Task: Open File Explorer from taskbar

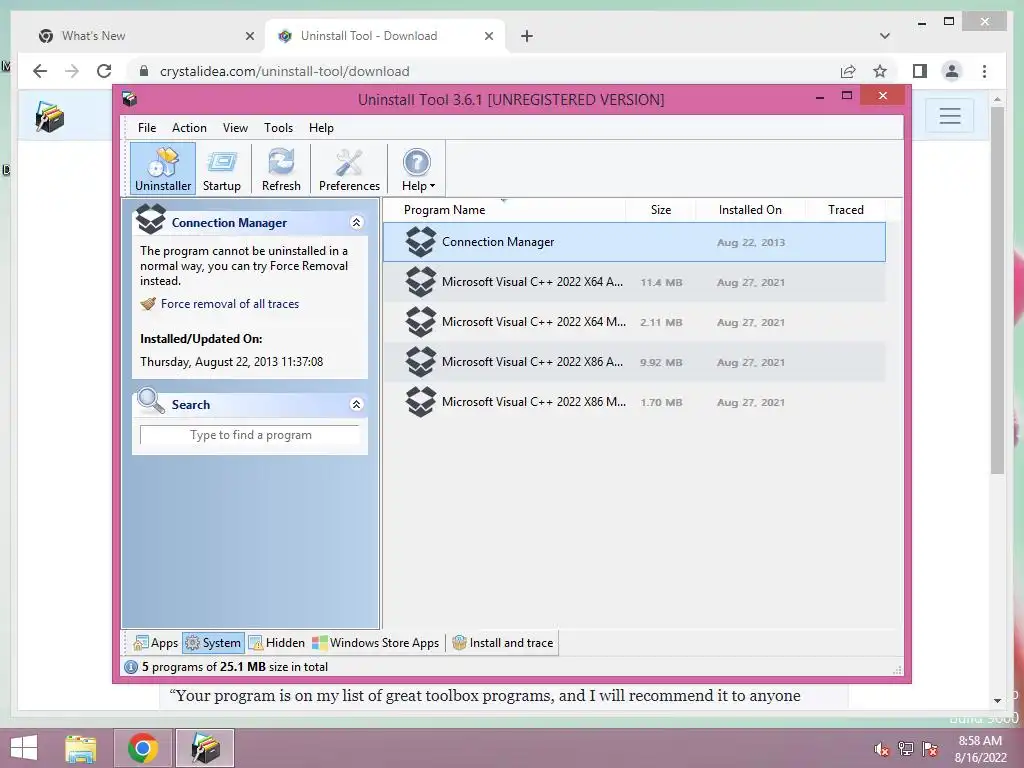Action: pos(81,748)
